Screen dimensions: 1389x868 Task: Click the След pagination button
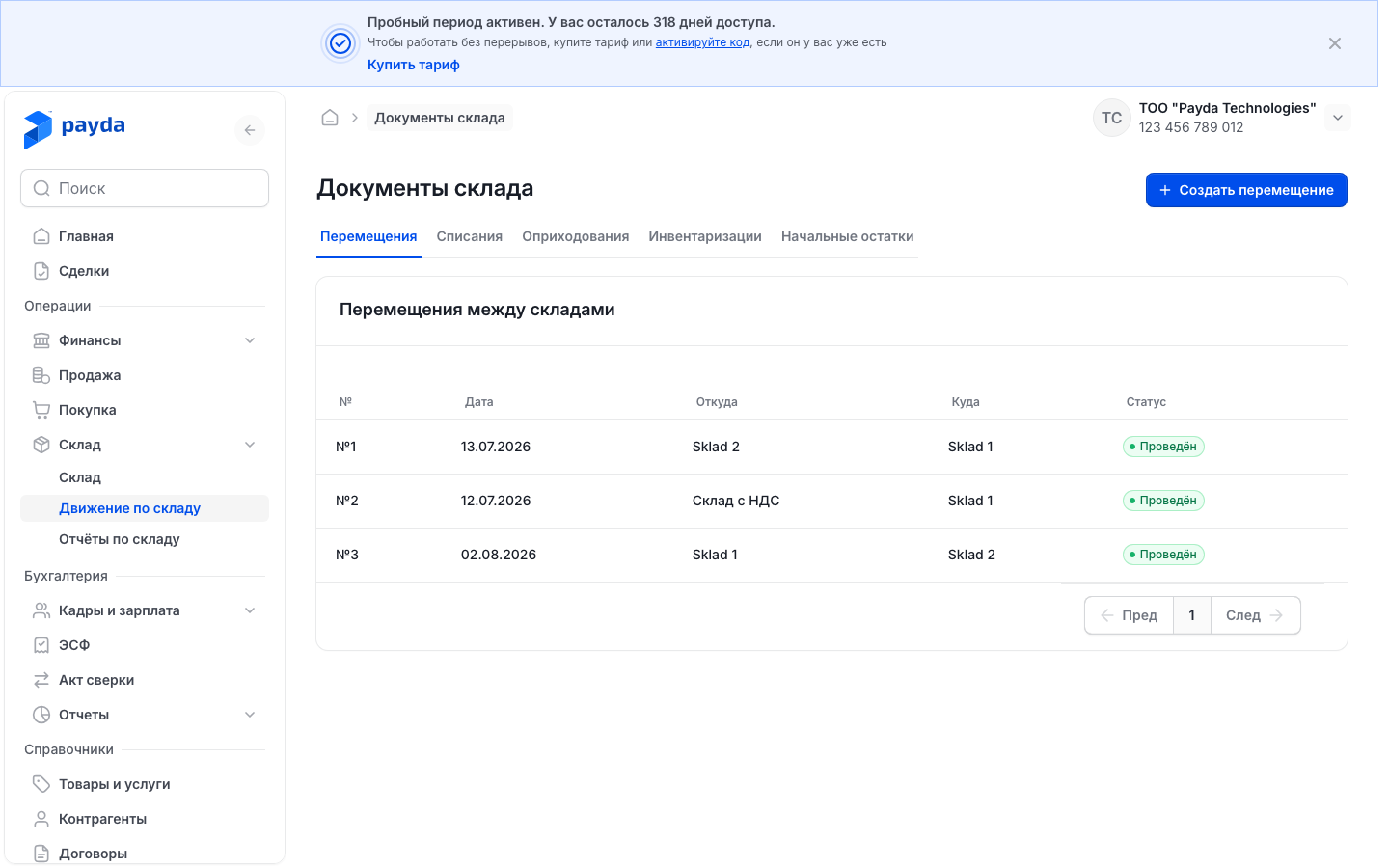tap(1255, 615)
